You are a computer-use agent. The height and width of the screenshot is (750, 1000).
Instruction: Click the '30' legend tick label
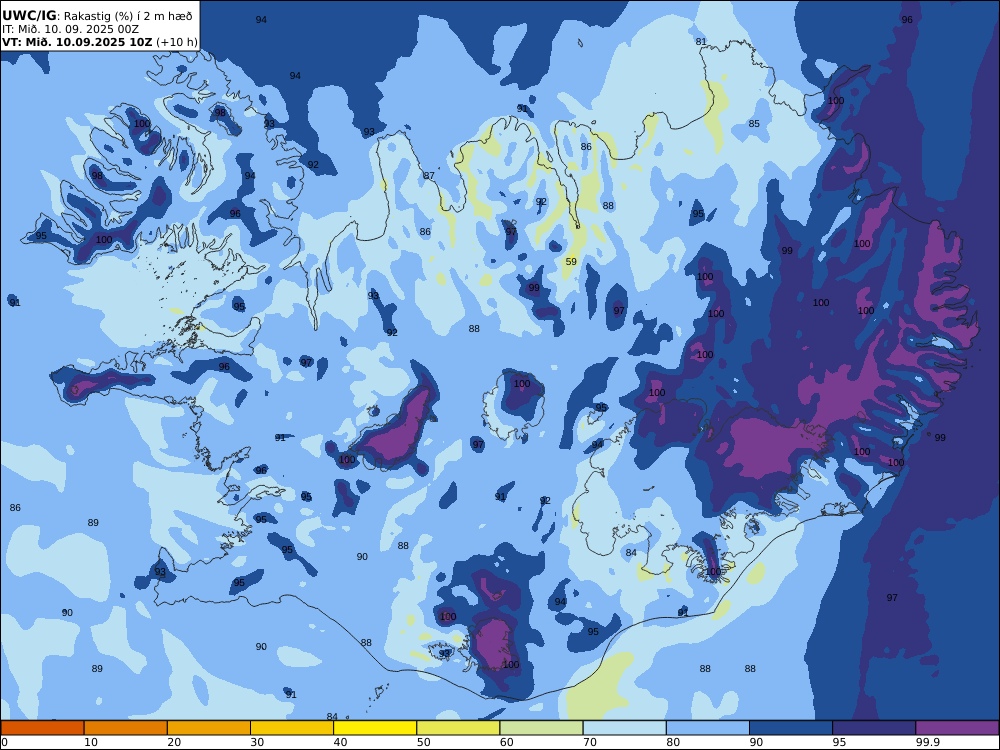point(257,742)
